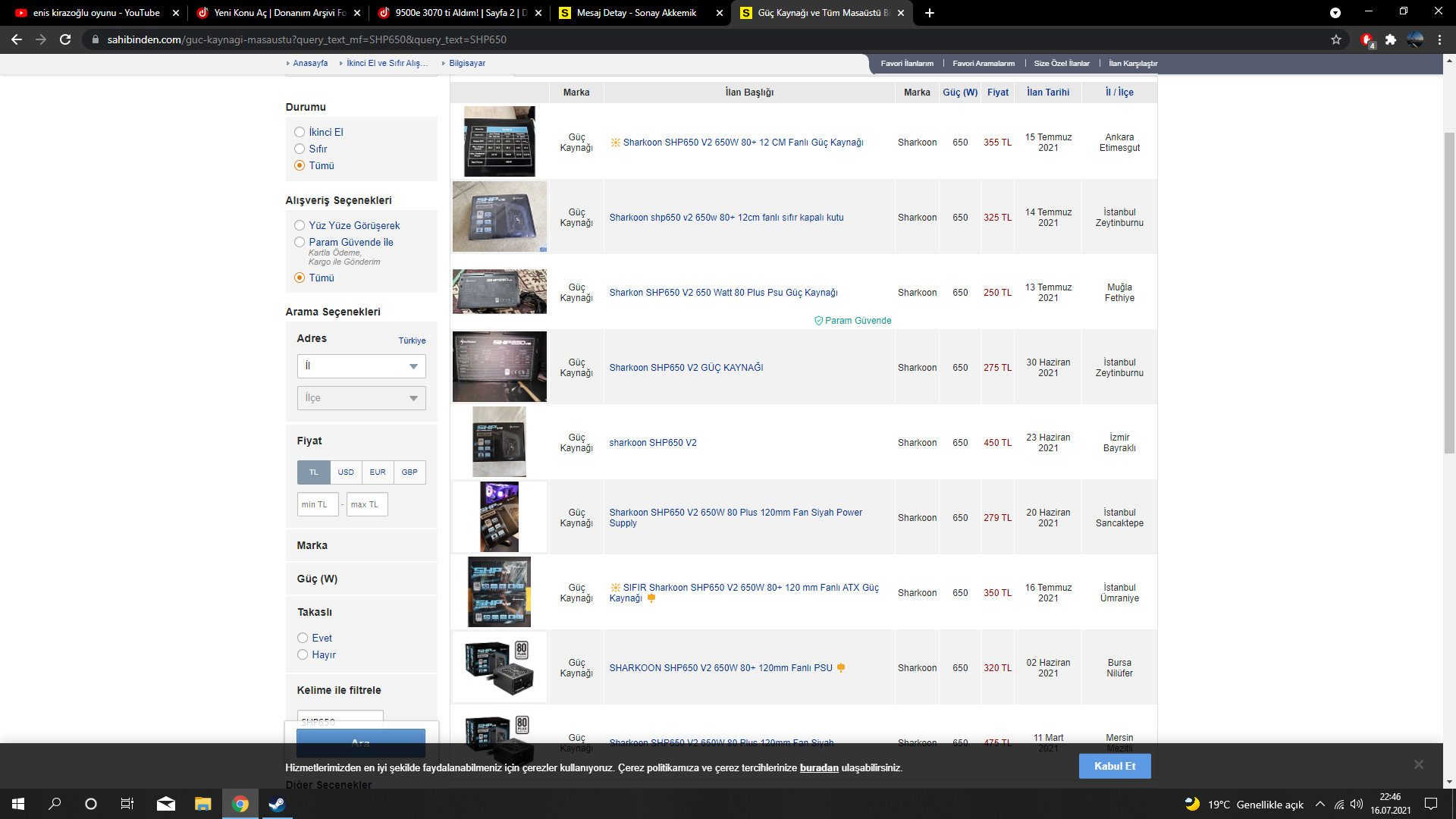Click Anasayfa breadcrumb link

point(310,64)
